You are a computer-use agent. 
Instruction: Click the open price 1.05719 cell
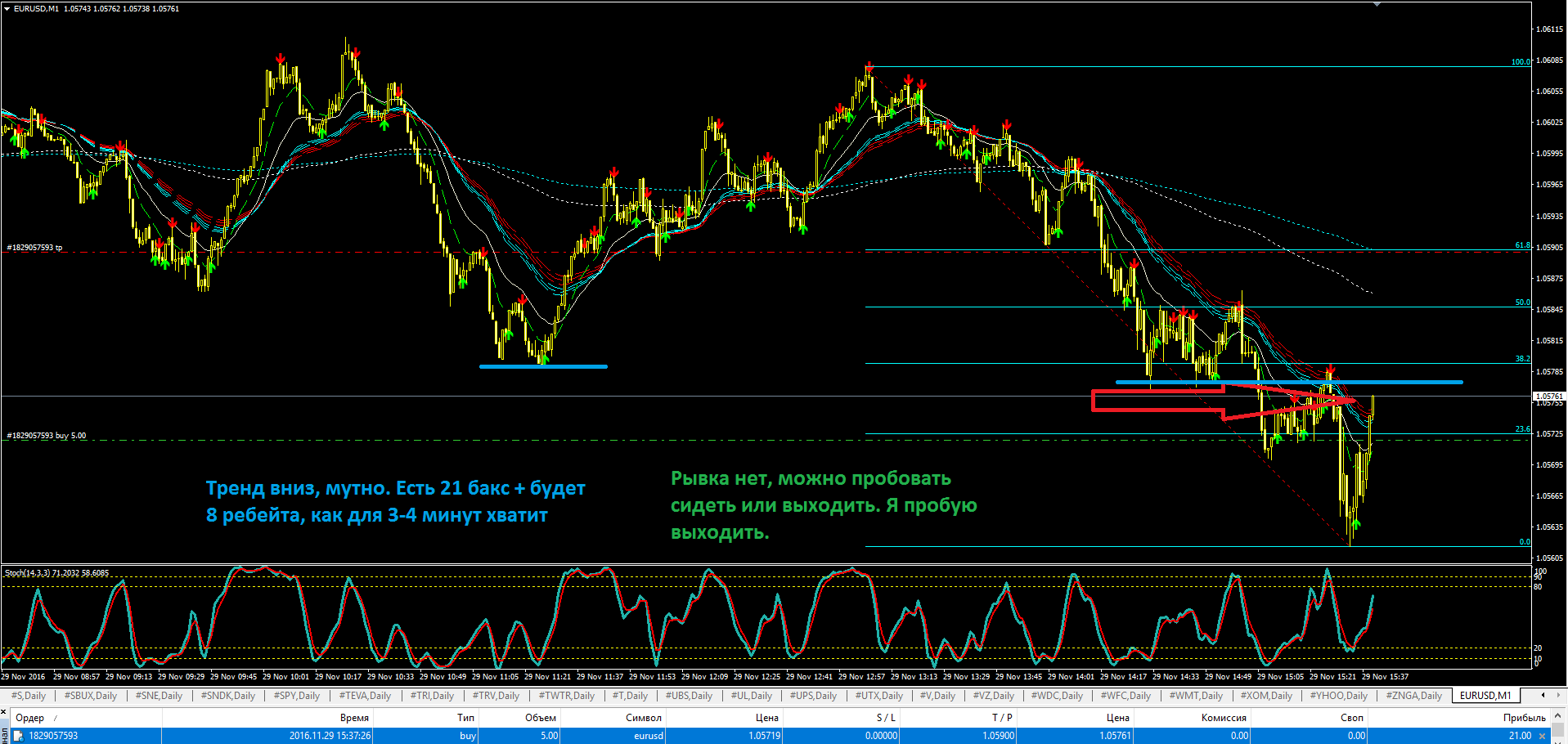(x=764, y=736)
